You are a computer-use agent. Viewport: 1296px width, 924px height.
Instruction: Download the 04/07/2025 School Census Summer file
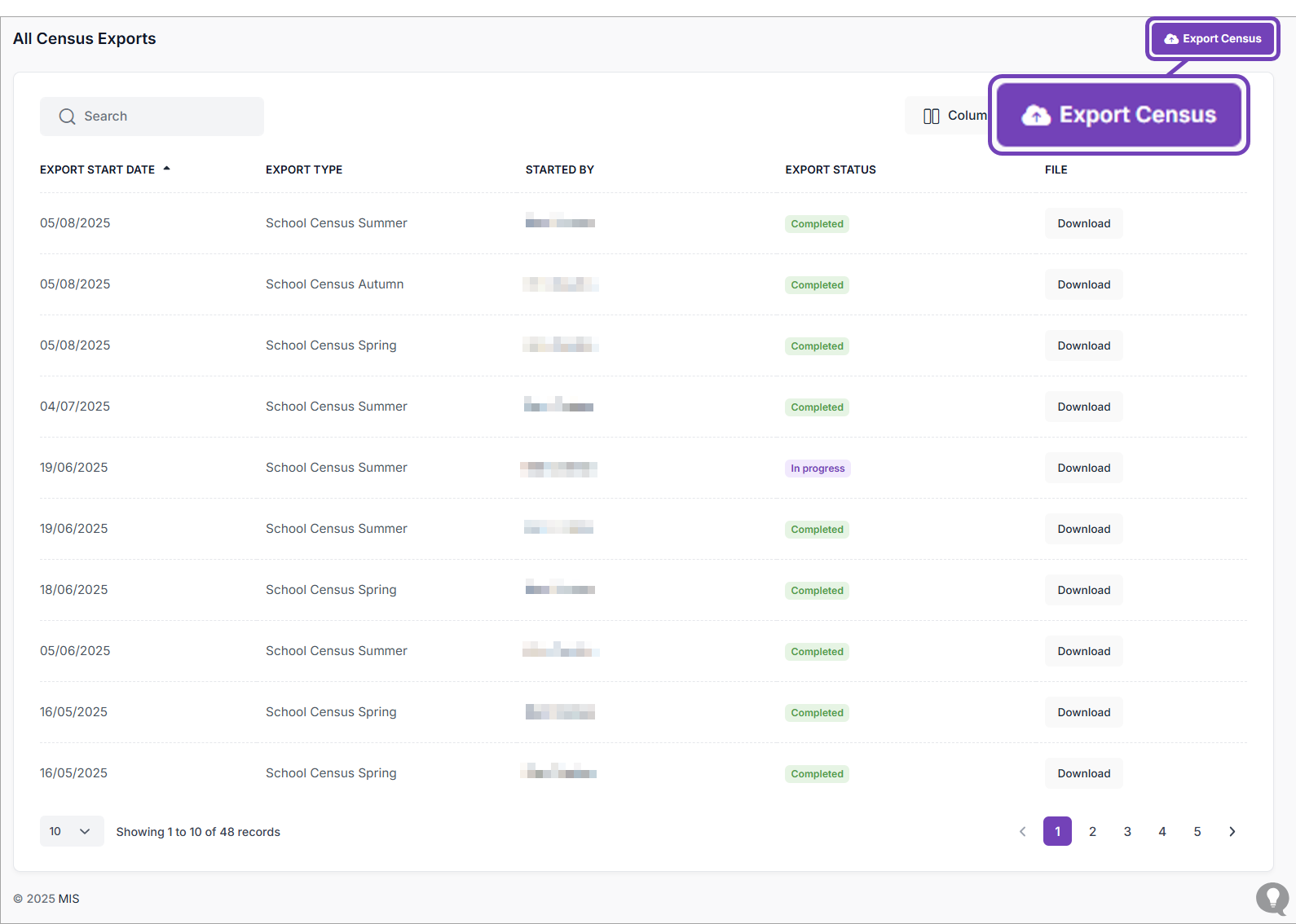pos(1083,407)
